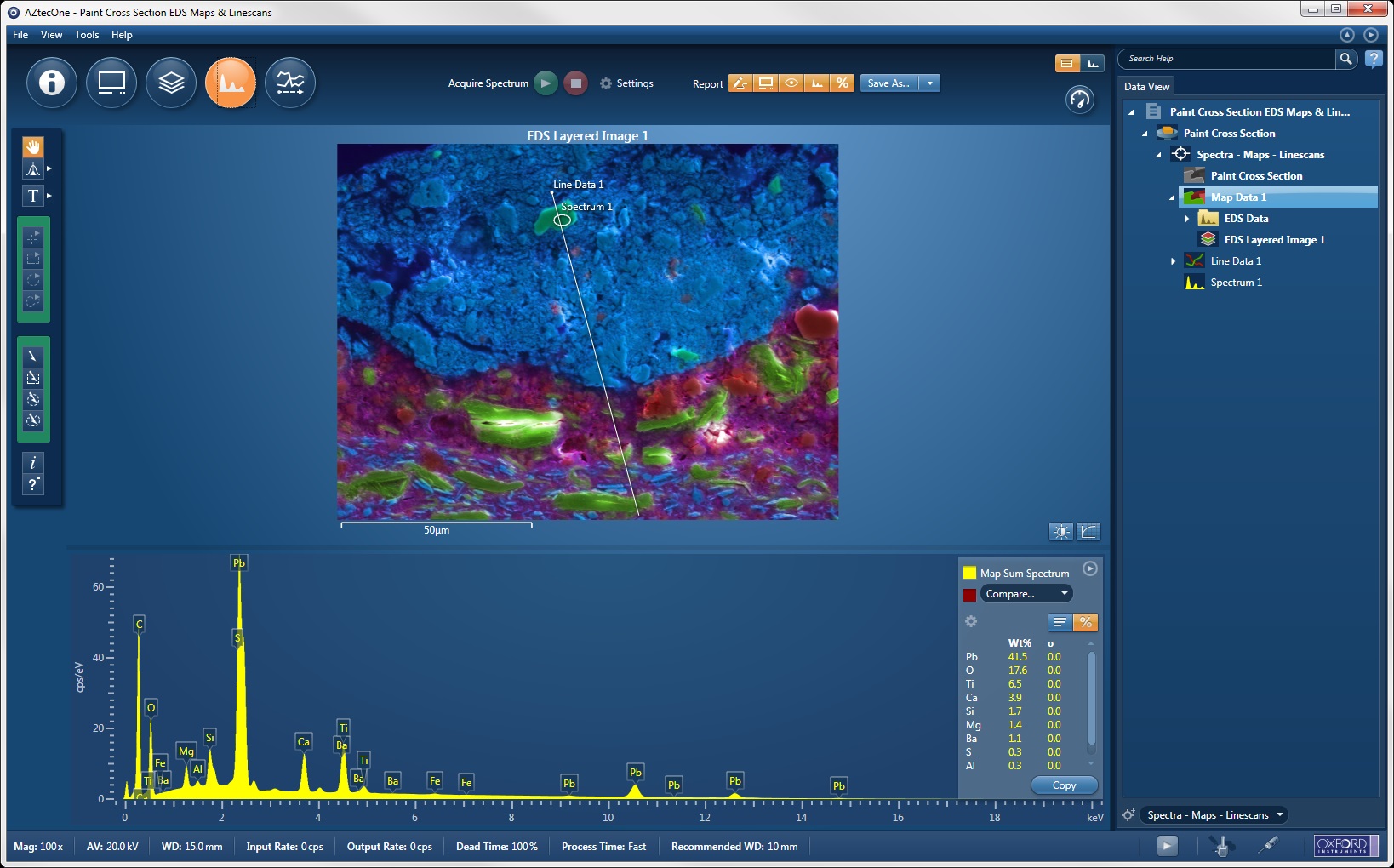Screen dimensions: 1394x868
Task: Toggle the single-window layout view at top right
Action: [x=1065, y=63]
